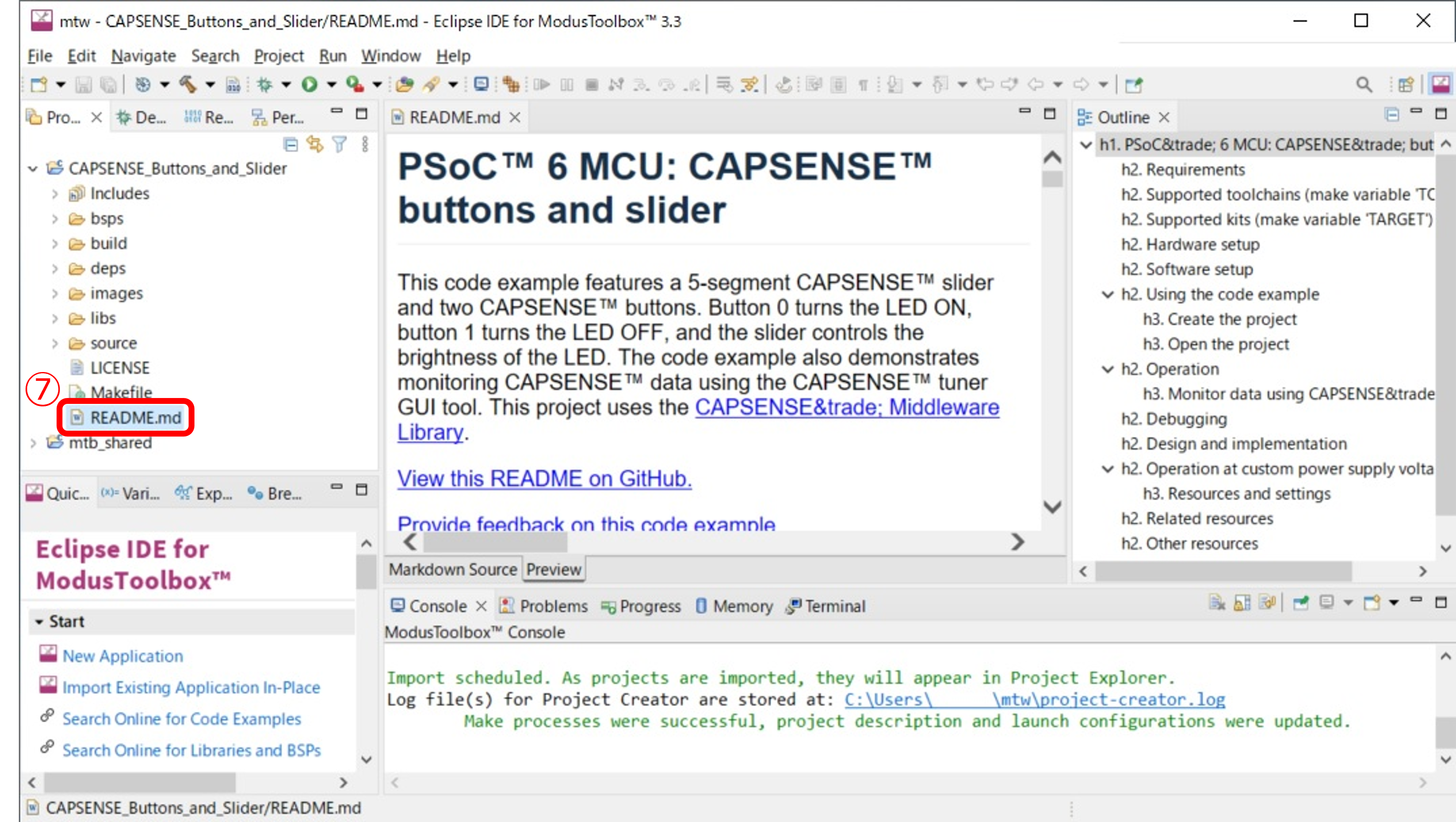Select the ModusToolbox perspective icon
Screen dimensions: 1456x822
click(x=1440, y=85)
